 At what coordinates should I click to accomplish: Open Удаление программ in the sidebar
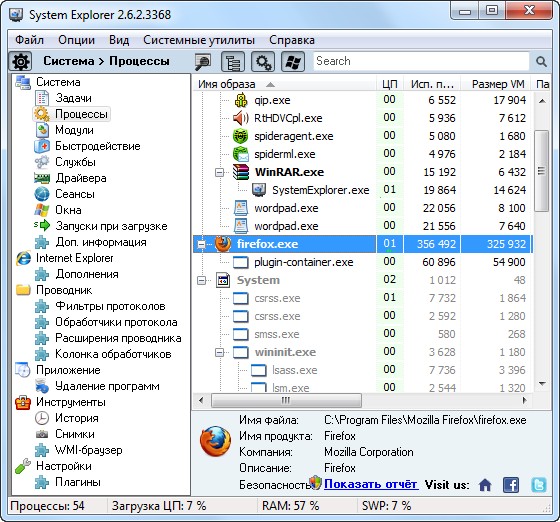pos(107,386)
